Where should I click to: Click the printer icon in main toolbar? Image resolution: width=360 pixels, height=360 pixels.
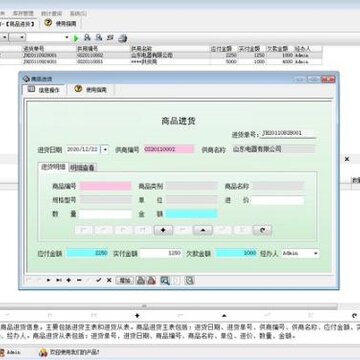[123, 38]
